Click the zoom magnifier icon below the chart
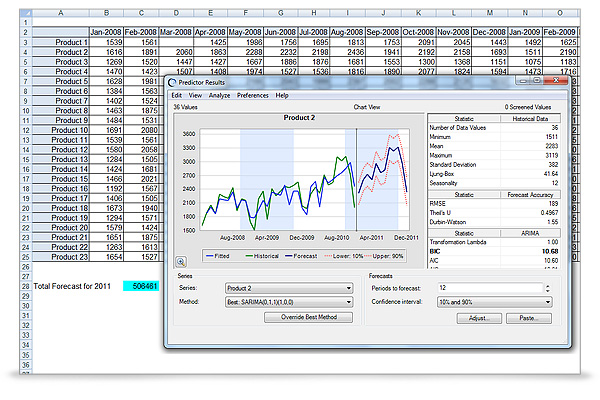The height and width of the screenshot is (400, 600). pyautogui.click(x=182, y=260)
